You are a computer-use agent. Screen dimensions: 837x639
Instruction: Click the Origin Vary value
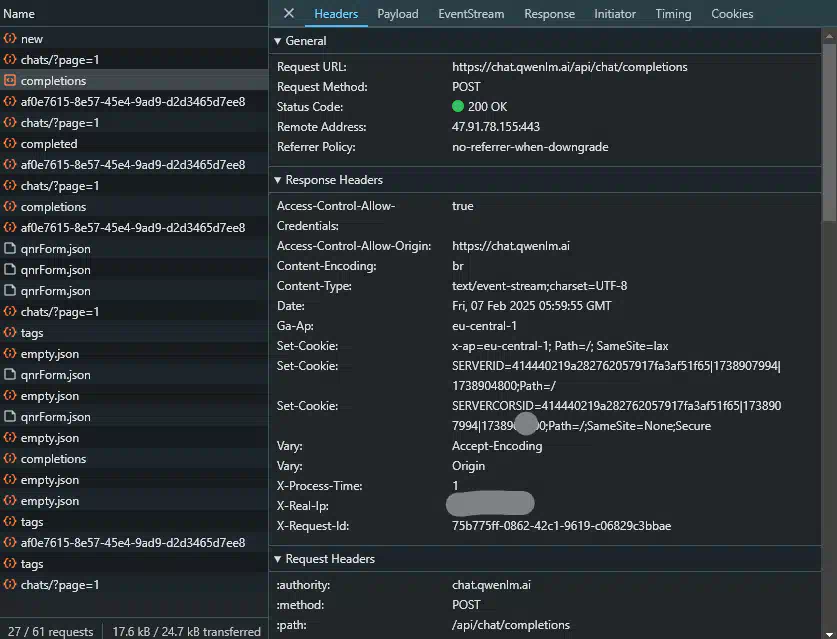(468, 466)
